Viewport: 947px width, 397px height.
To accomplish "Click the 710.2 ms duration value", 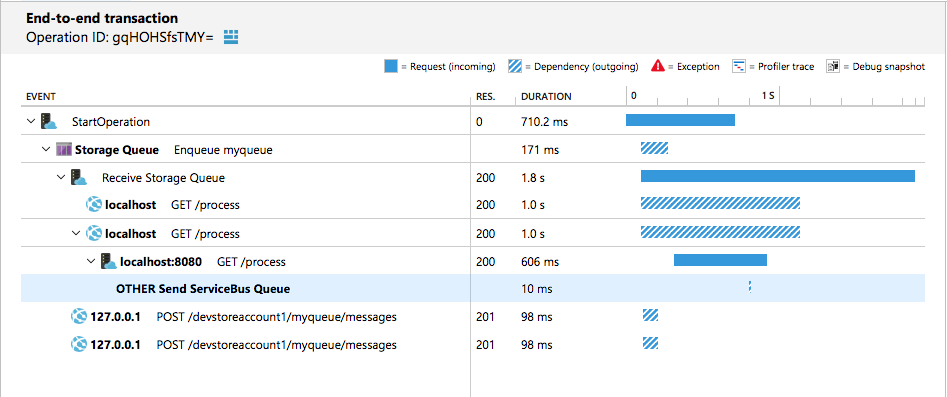I will (x=544, y=121).
